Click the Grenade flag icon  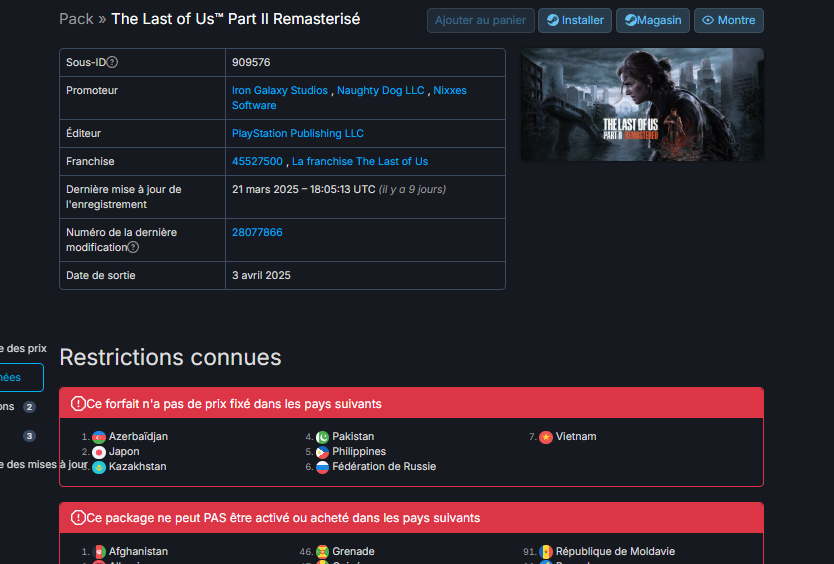coord(322,552)
